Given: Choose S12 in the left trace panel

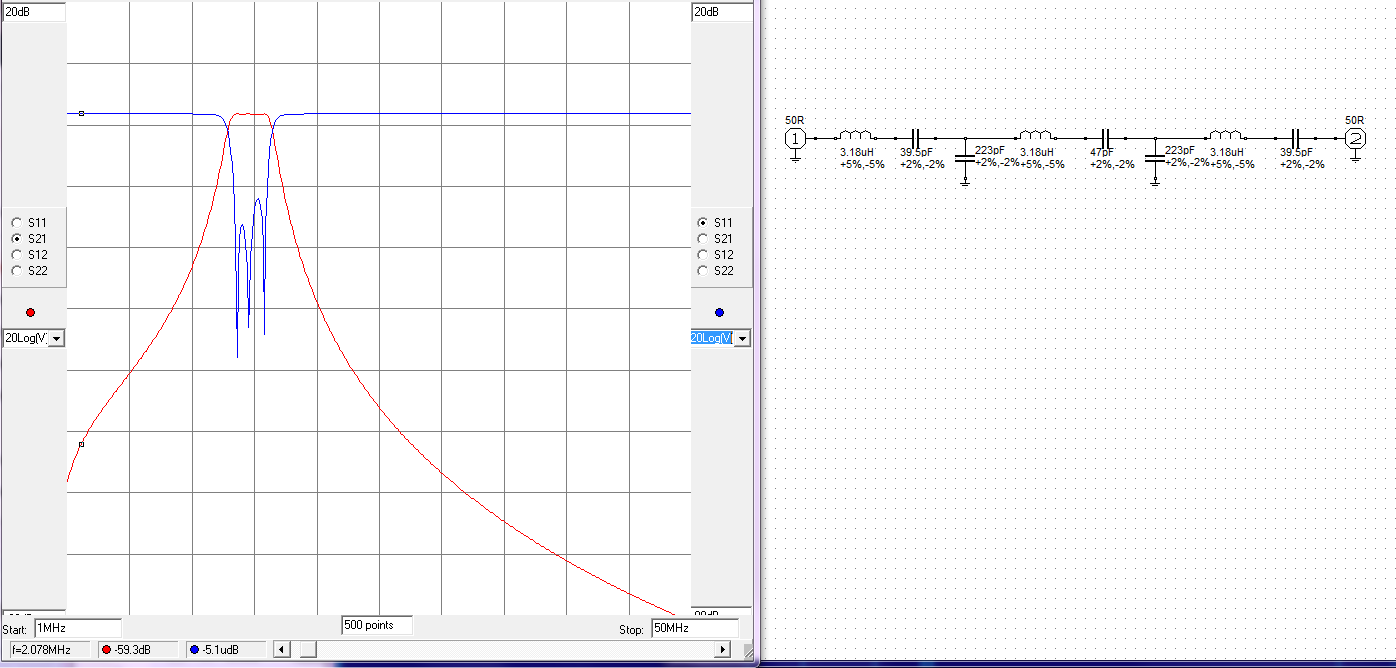Looking at the screenshot, I should point(17,255).
